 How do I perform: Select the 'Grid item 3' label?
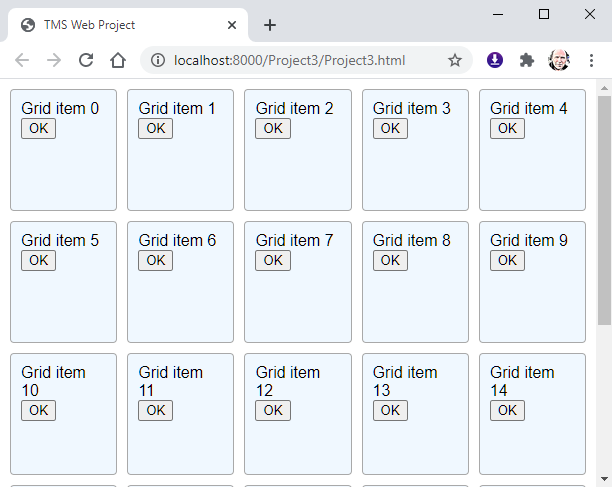412,108
